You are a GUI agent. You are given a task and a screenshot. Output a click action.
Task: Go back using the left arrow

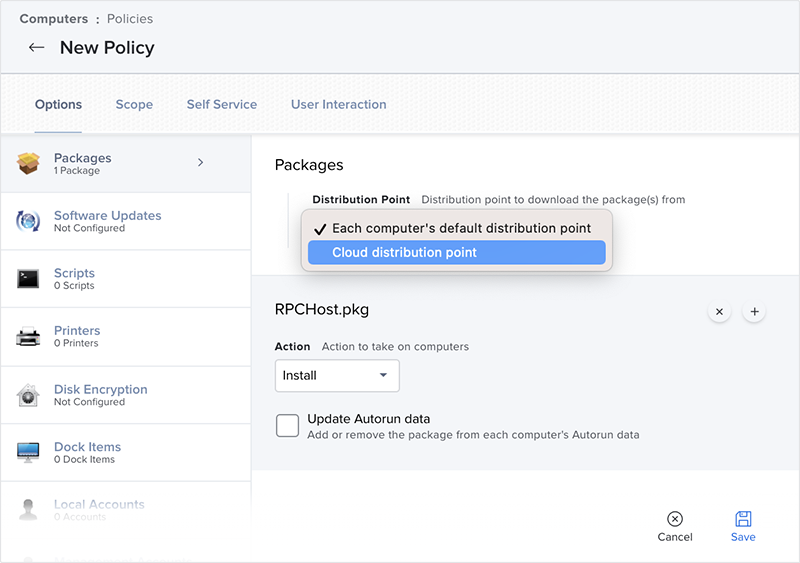37,48
